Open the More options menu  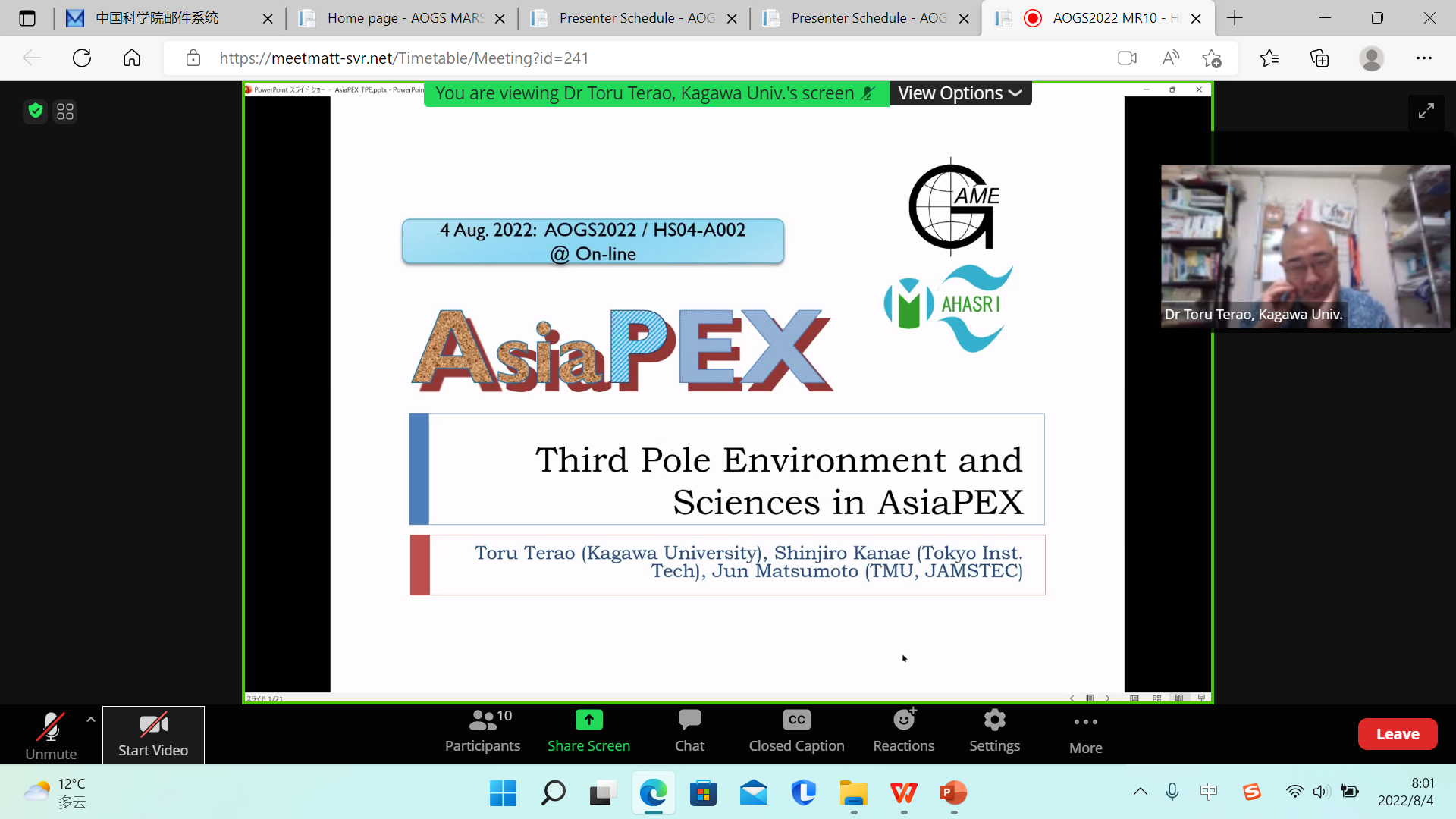pyautogui.click(x=1085, y=733)
